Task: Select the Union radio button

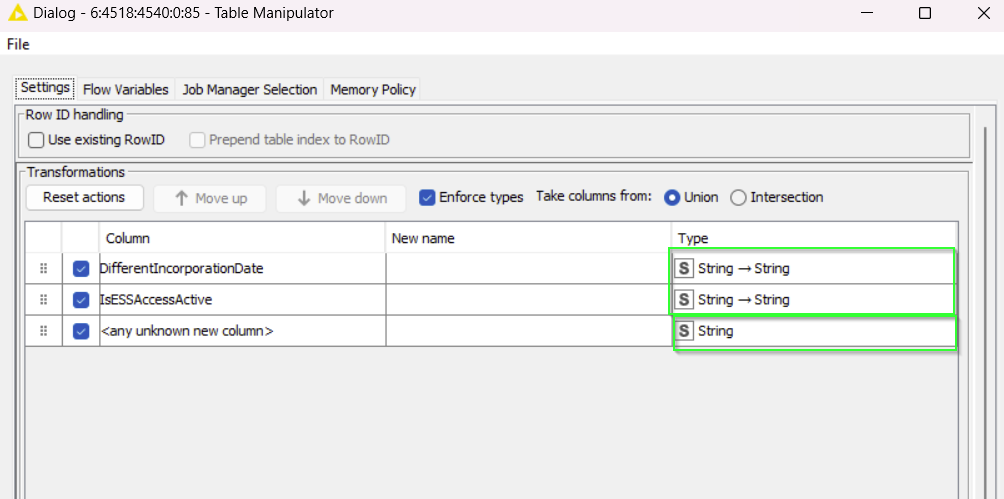Action: [672, 197]
